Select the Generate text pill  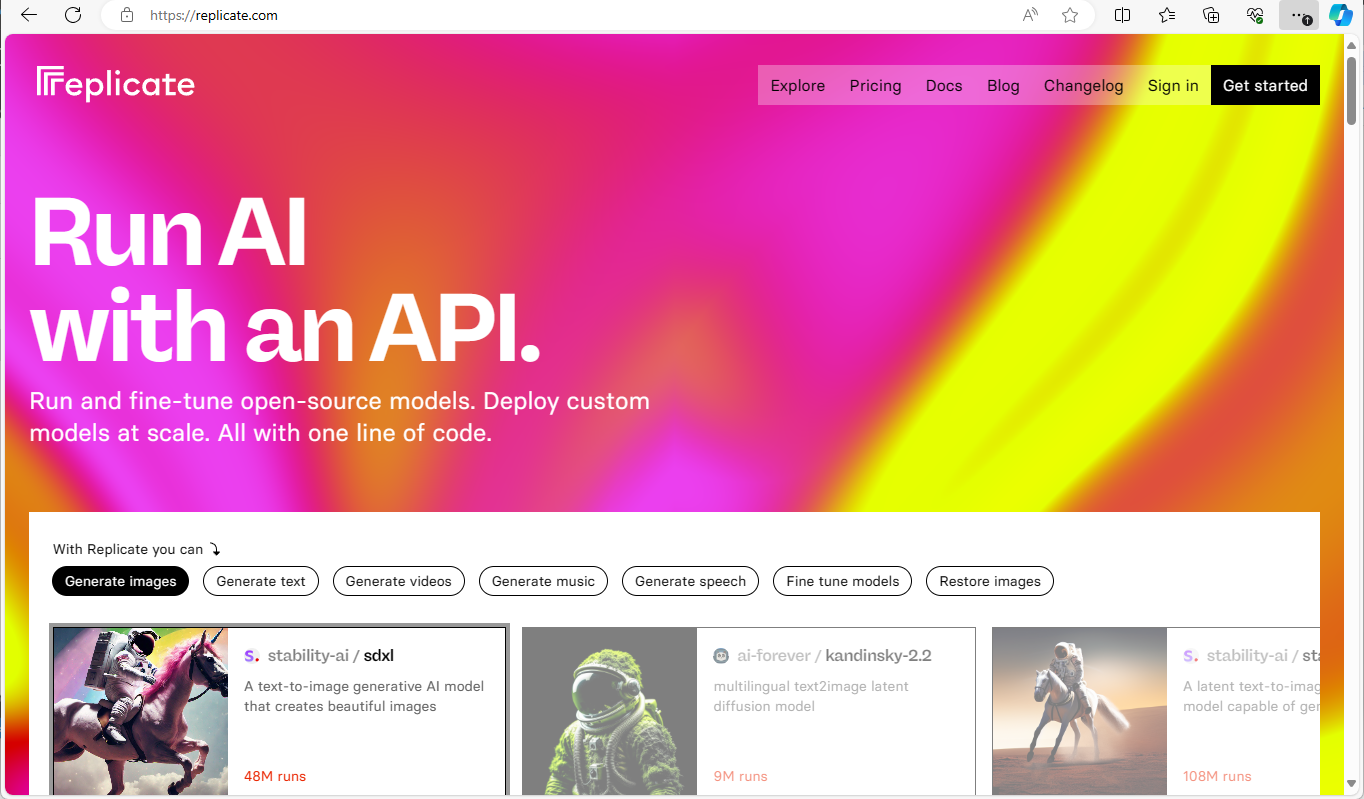tap(261, 581)
